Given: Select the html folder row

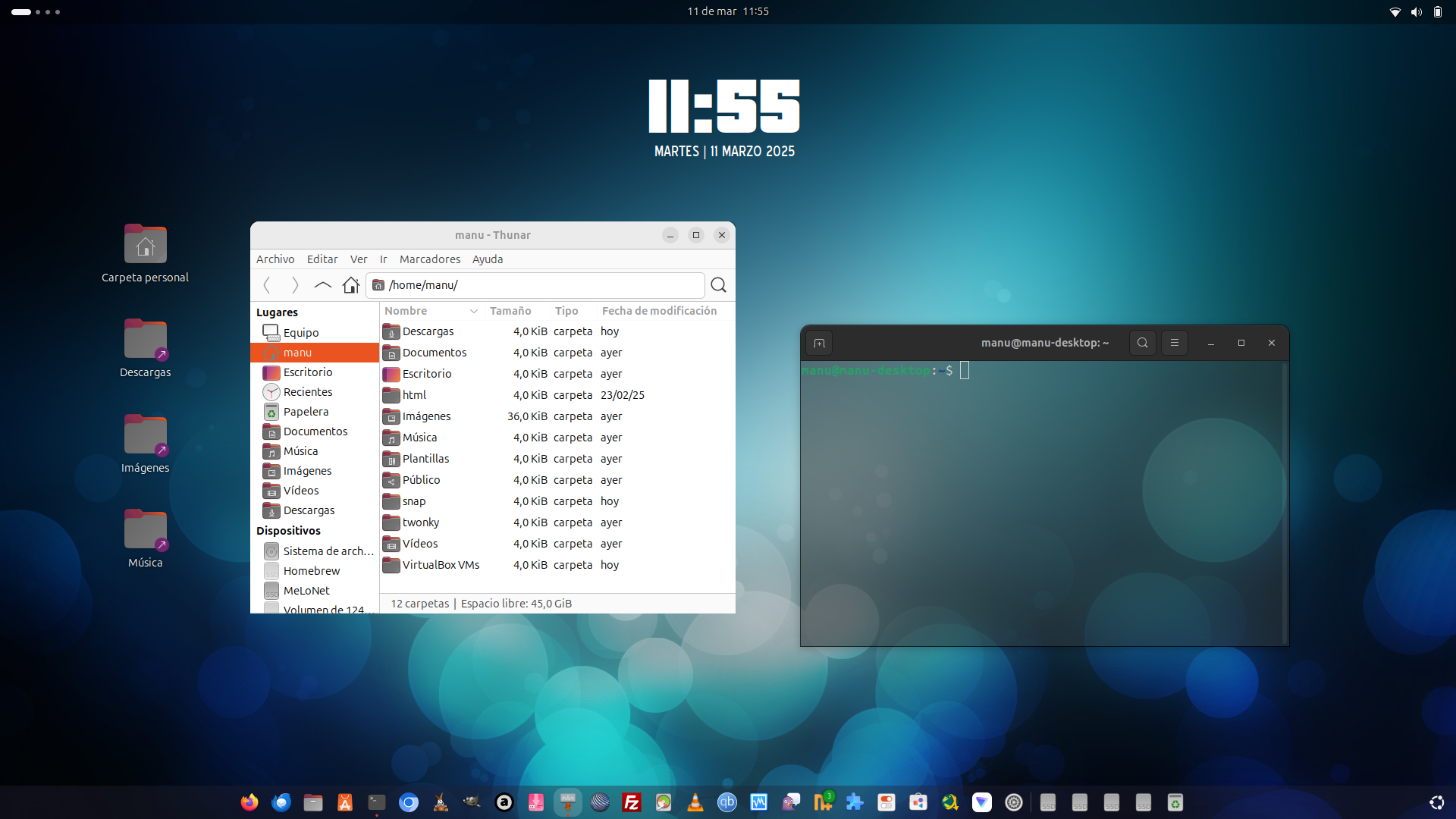Looking at the screenshot, I should [x=557, y=395].
